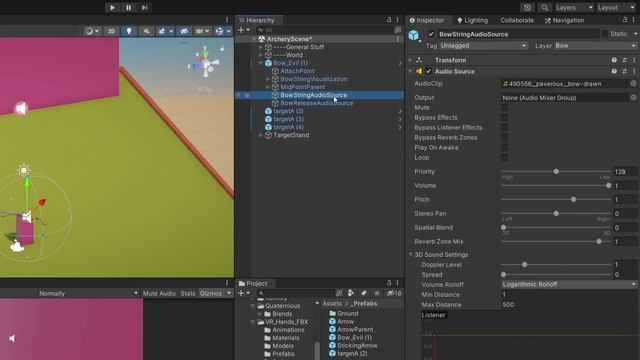Open the Layout dropdown

tap(616, 8)
